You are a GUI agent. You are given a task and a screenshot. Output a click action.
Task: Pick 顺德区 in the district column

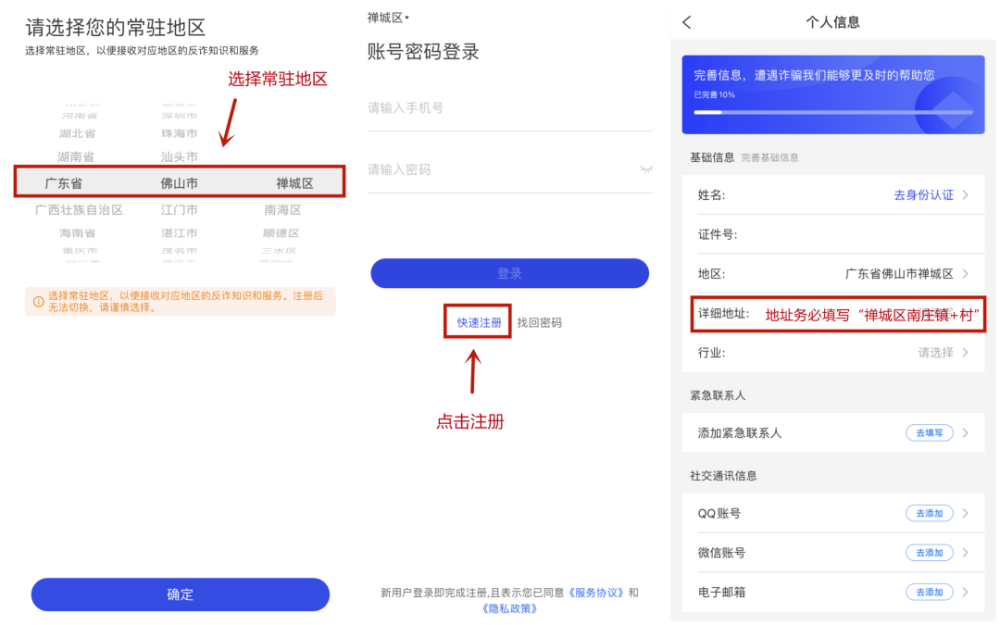pos(281,233)
